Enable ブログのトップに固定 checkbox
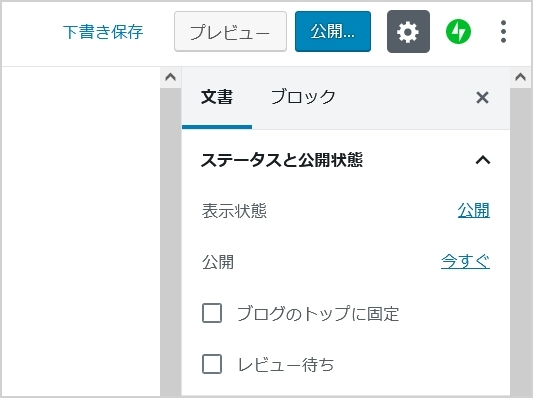The image size is (533, 398). click(212, 313)
